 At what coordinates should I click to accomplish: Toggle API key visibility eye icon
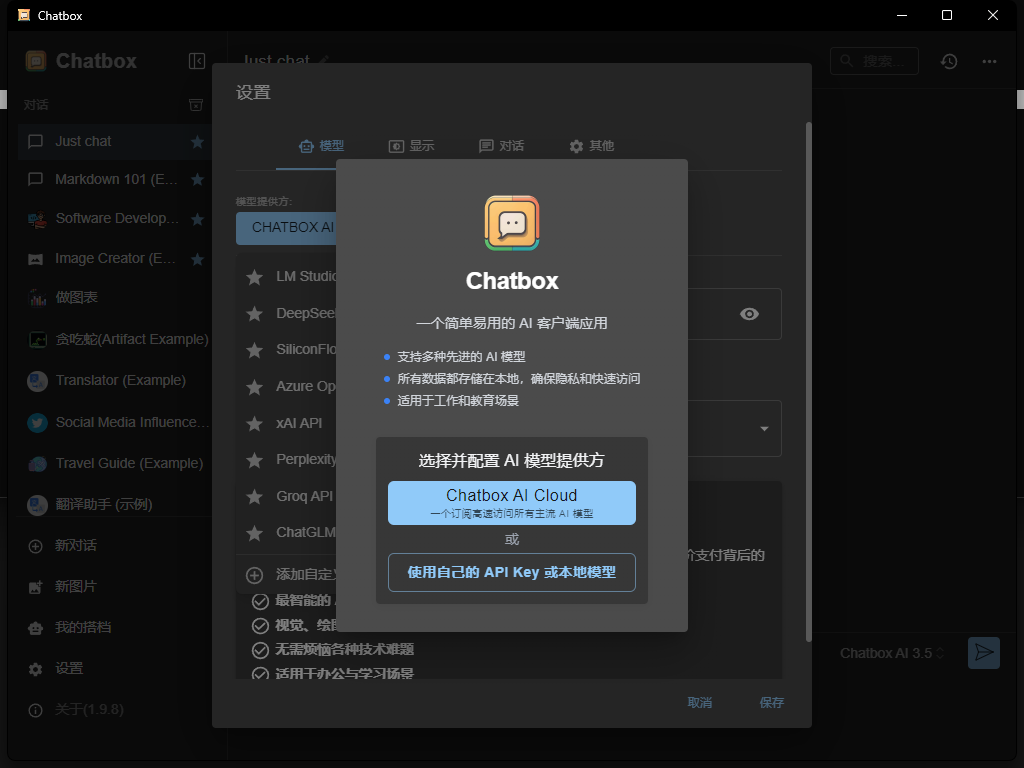pos(749,314)
